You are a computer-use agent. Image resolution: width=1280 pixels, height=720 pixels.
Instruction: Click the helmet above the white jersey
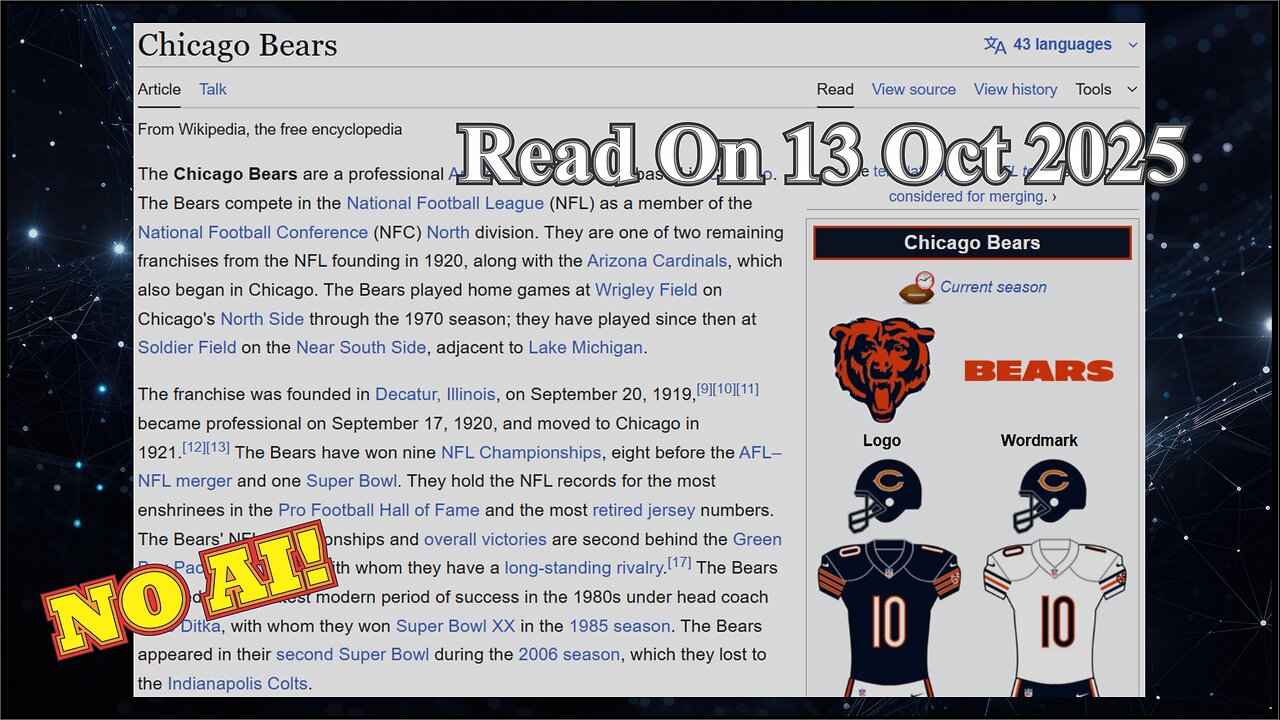pos(1050,495)
